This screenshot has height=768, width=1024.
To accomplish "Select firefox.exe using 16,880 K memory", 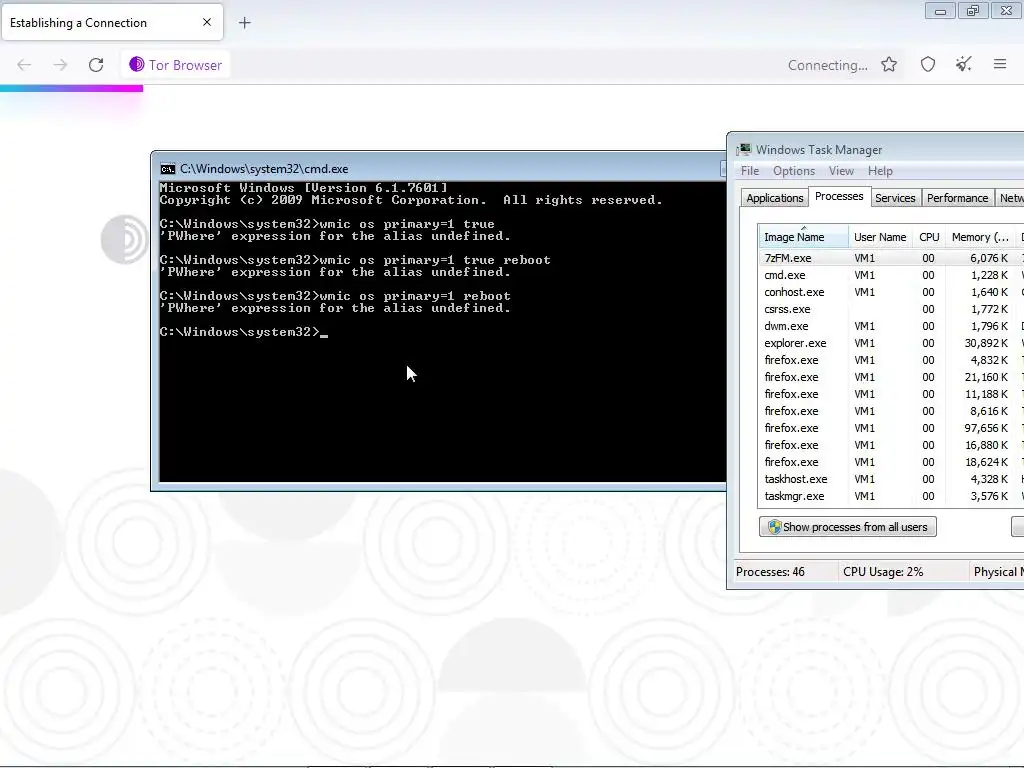I will [x=891, y=445].
